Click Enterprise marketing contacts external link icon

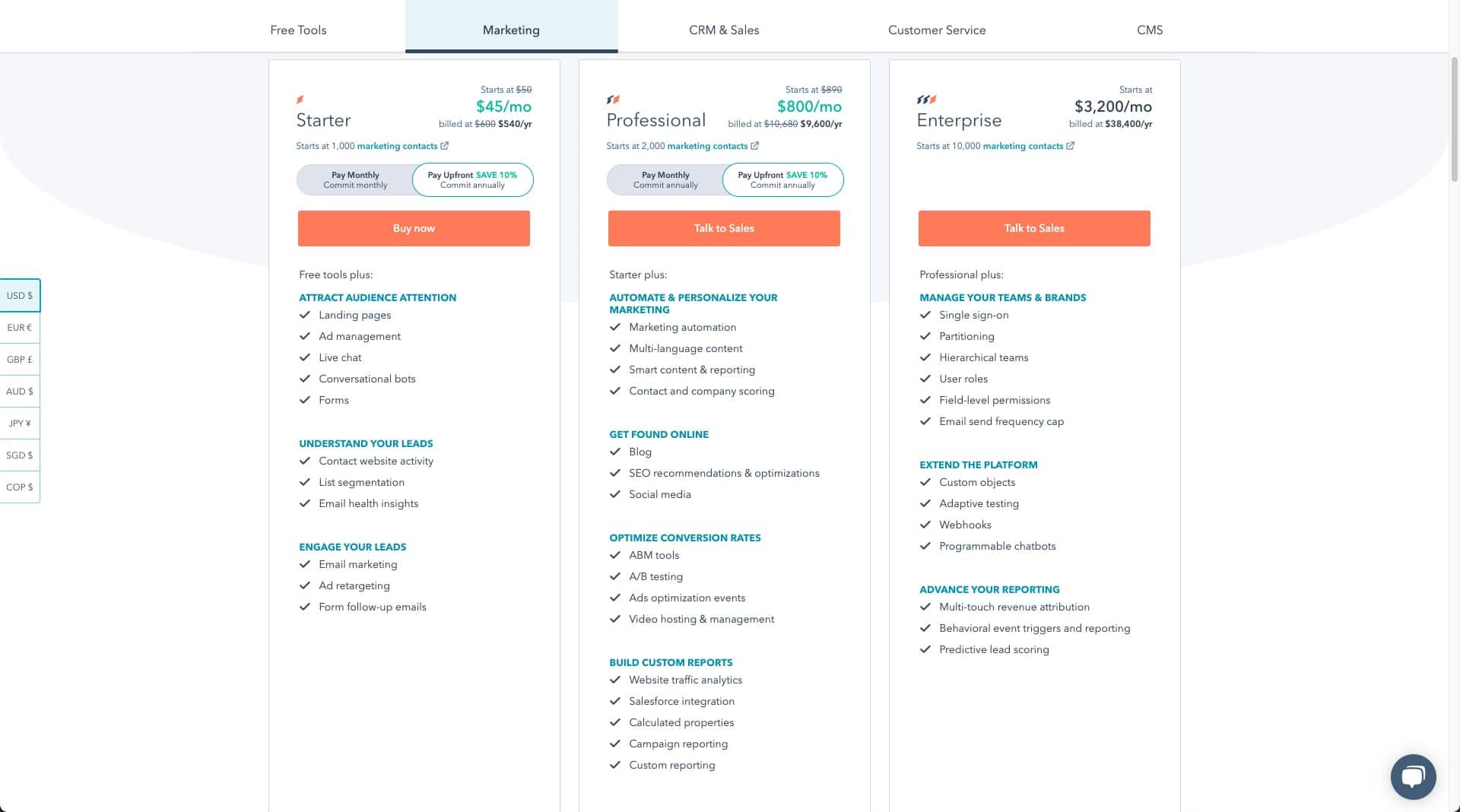(1071, 145)
